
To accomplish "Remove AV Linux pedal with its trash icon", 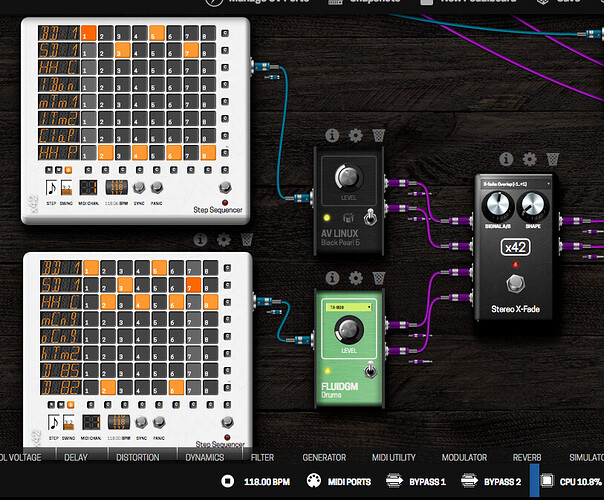I will coord(379,135).
